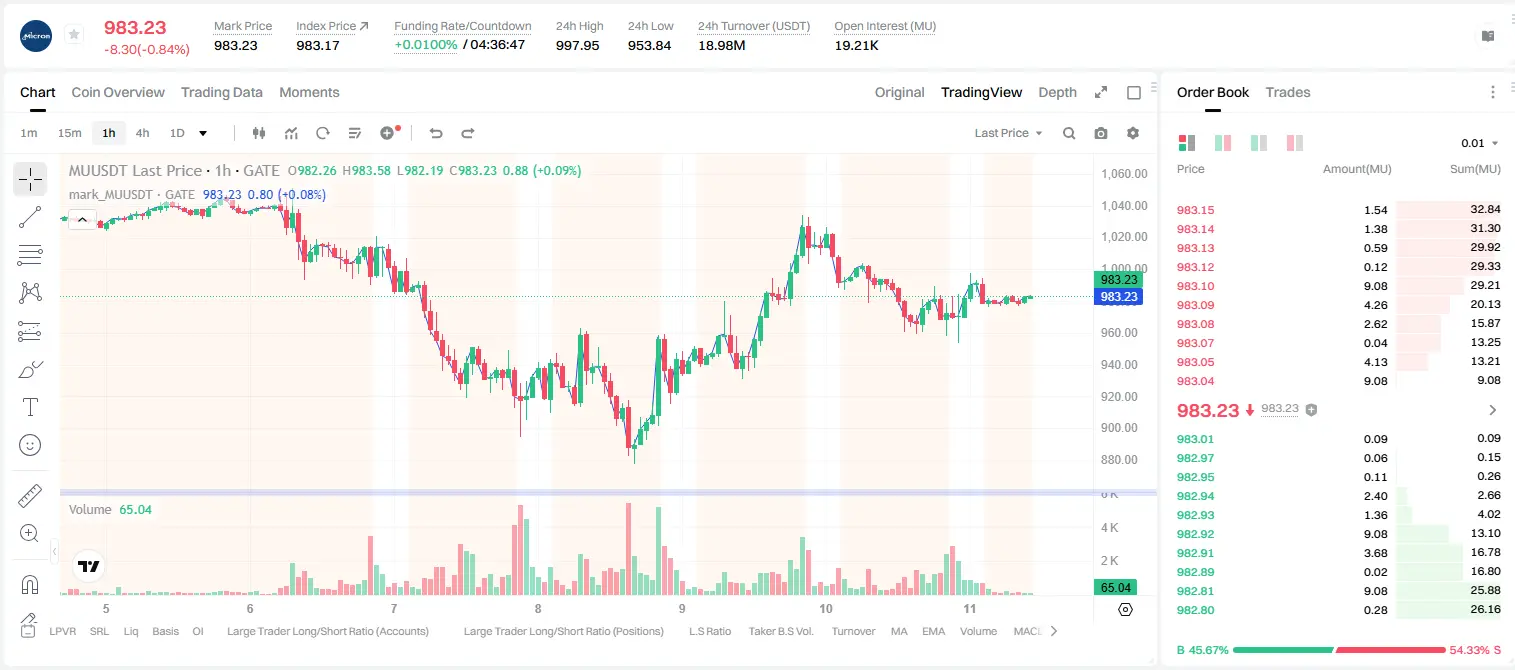Open the Last Price dropdown
Image resolution: width=1515 pixels, height=670 pixels.
click(1008, 133)
